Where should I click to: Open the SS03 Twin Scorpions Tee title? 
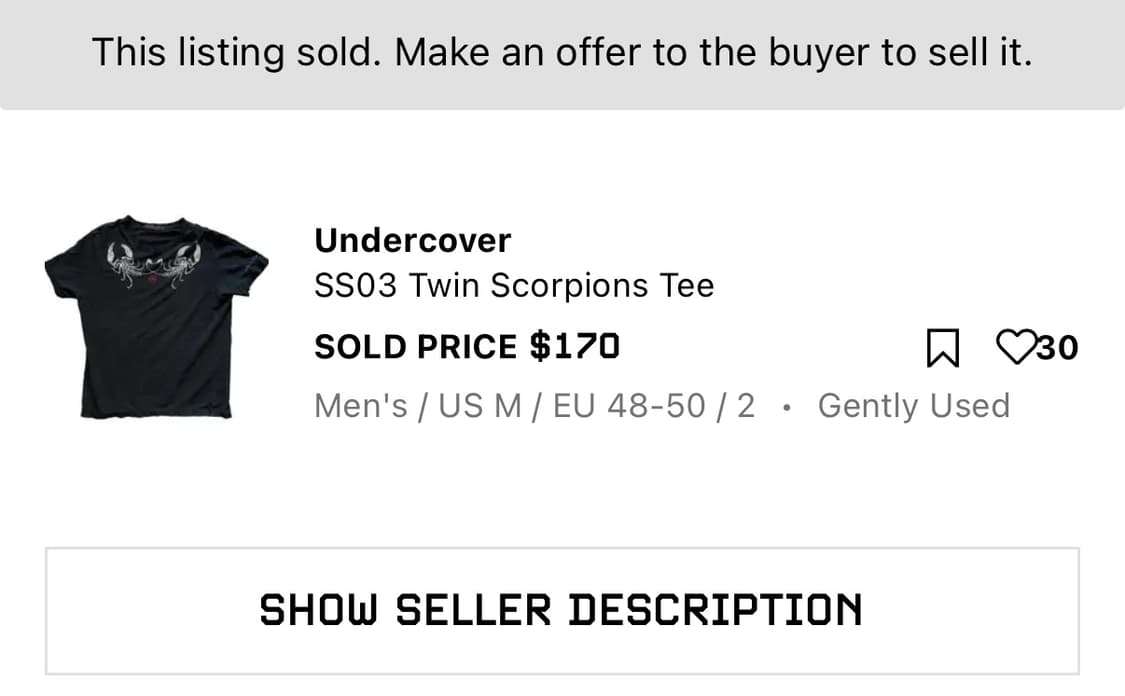[514, 286]
